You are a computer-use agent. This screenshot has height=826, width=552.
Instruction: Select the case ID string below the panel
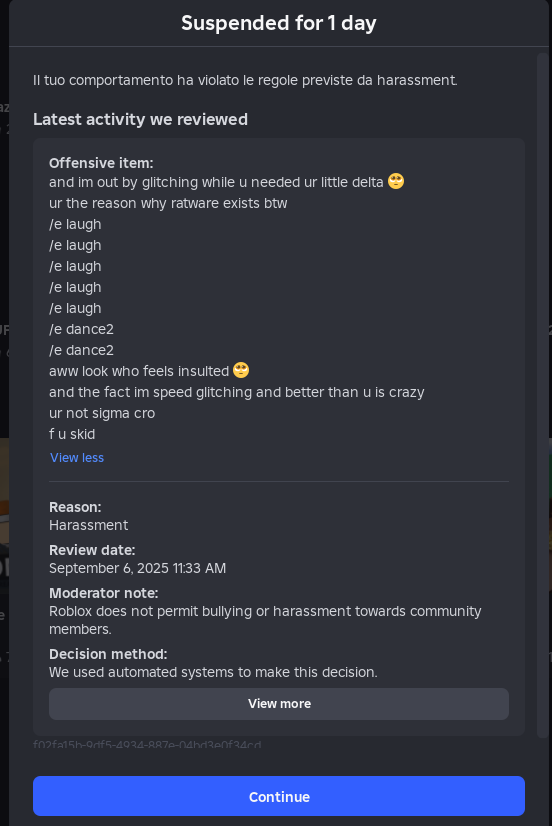tap(147, 744)
